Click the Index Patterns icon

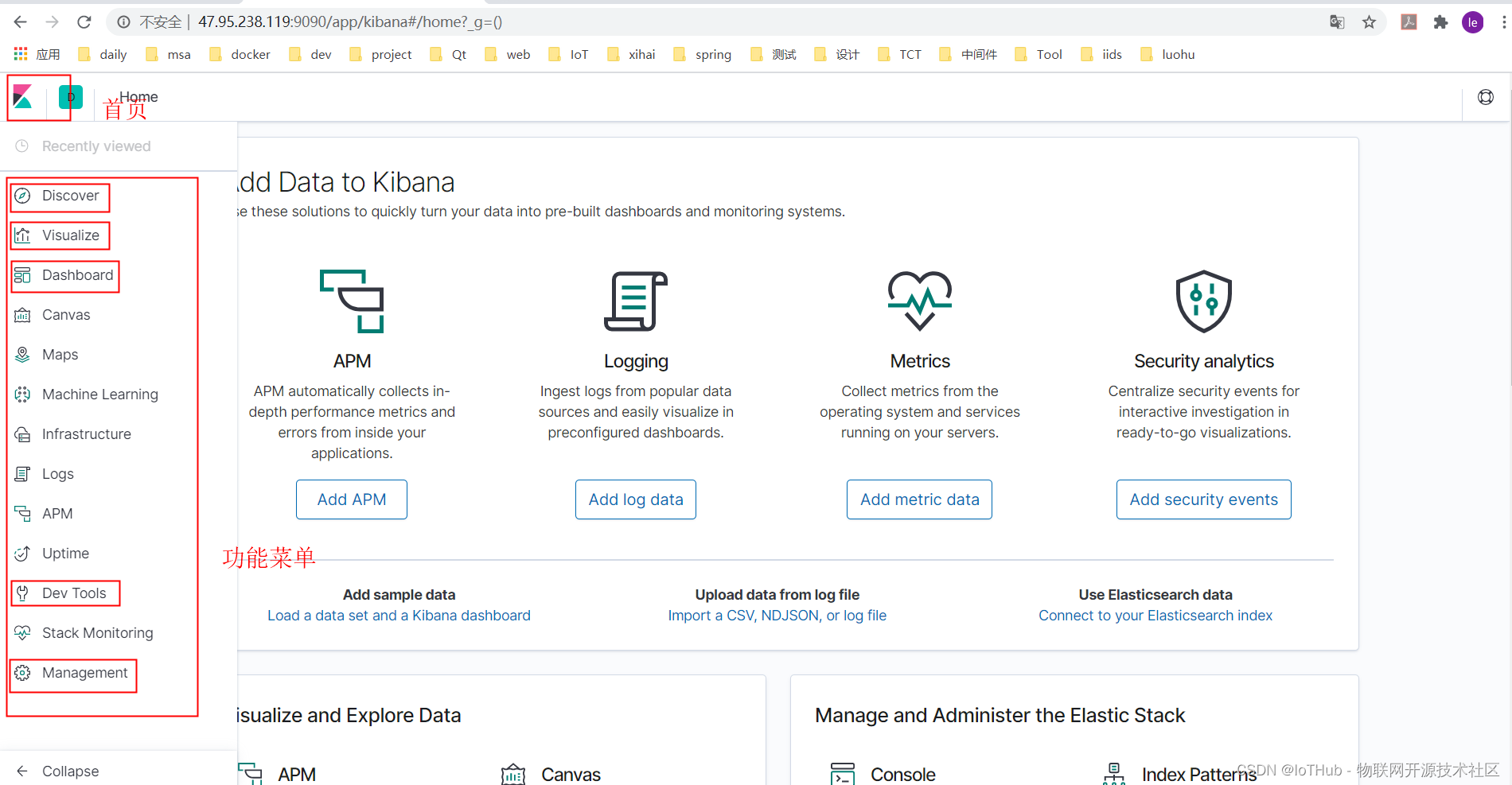(x=1114, y=774)
